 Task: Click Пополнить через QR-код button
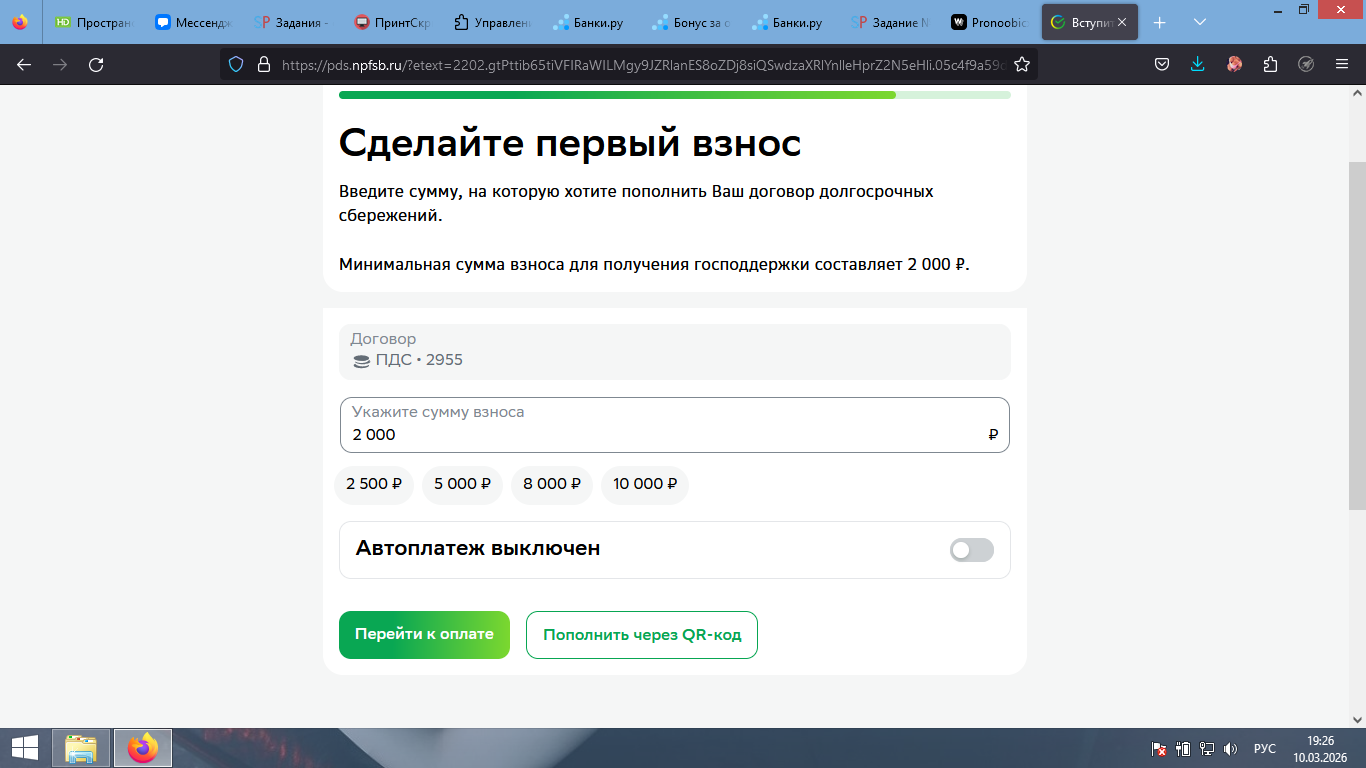tap(641, 635)
